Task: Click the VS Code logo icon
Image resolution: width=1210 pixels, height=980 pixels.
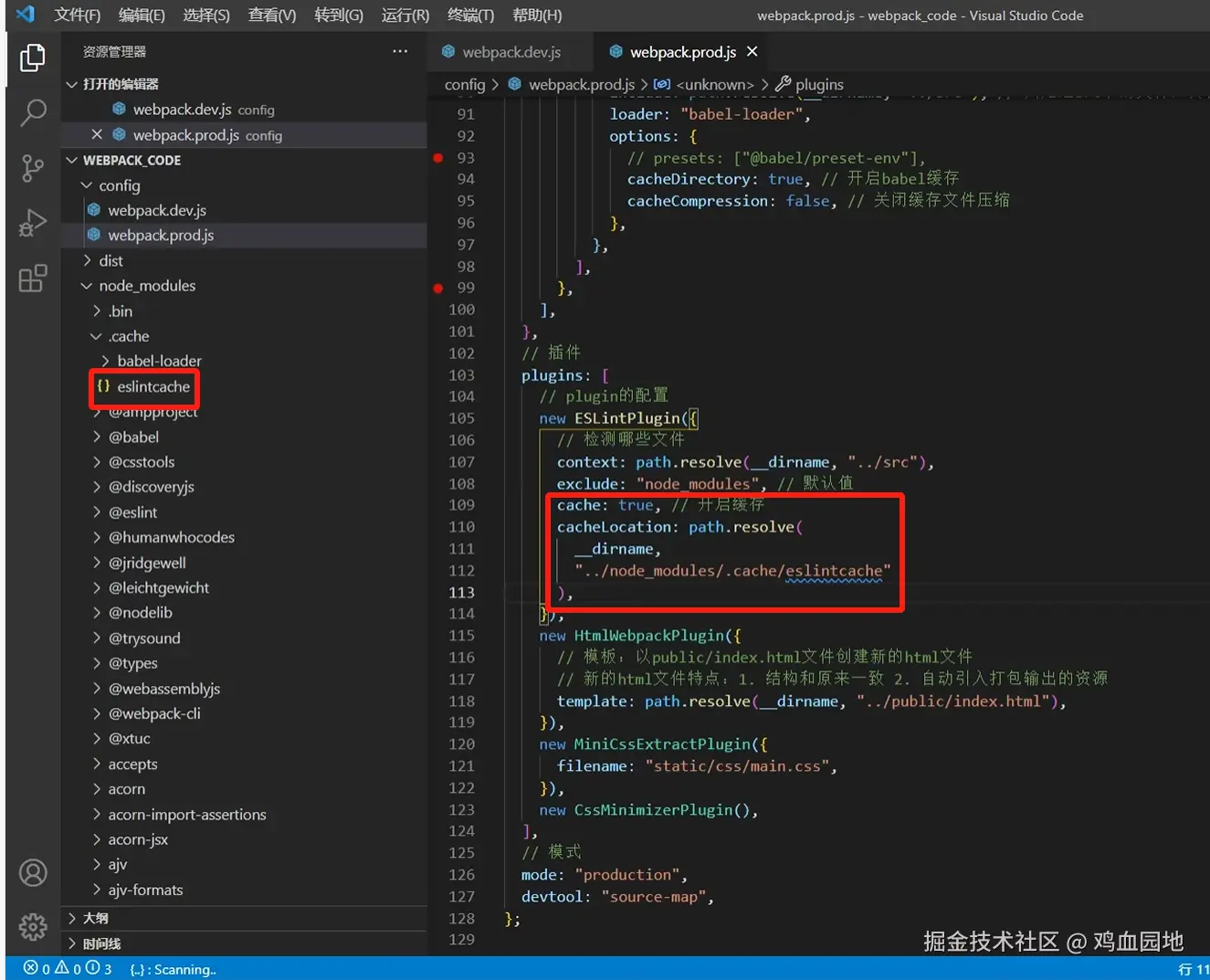Action: (x=26, y=15)
